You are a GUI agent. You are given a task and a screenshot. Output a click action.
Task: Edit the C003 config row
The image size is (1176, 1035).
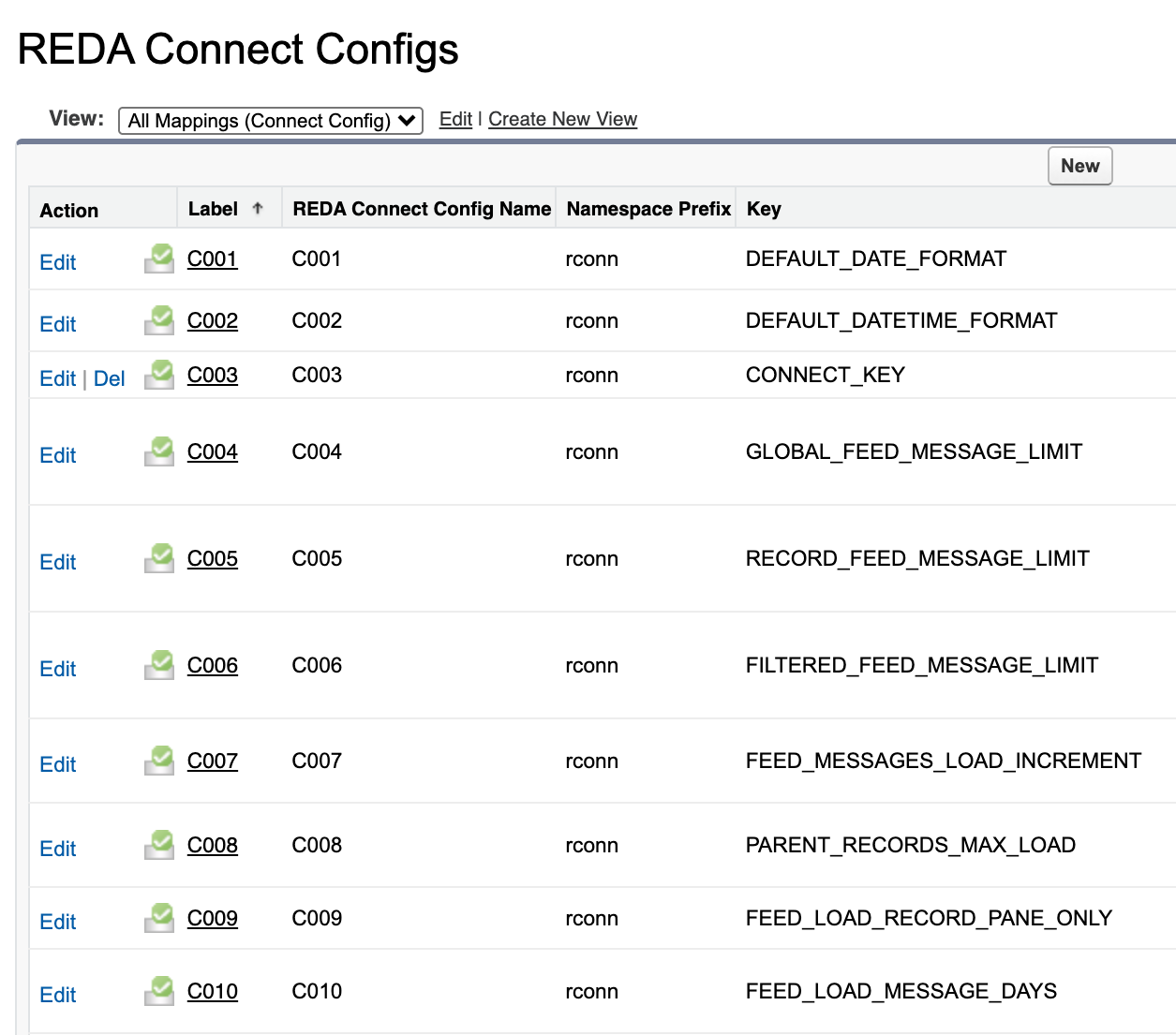pos(58,378)
